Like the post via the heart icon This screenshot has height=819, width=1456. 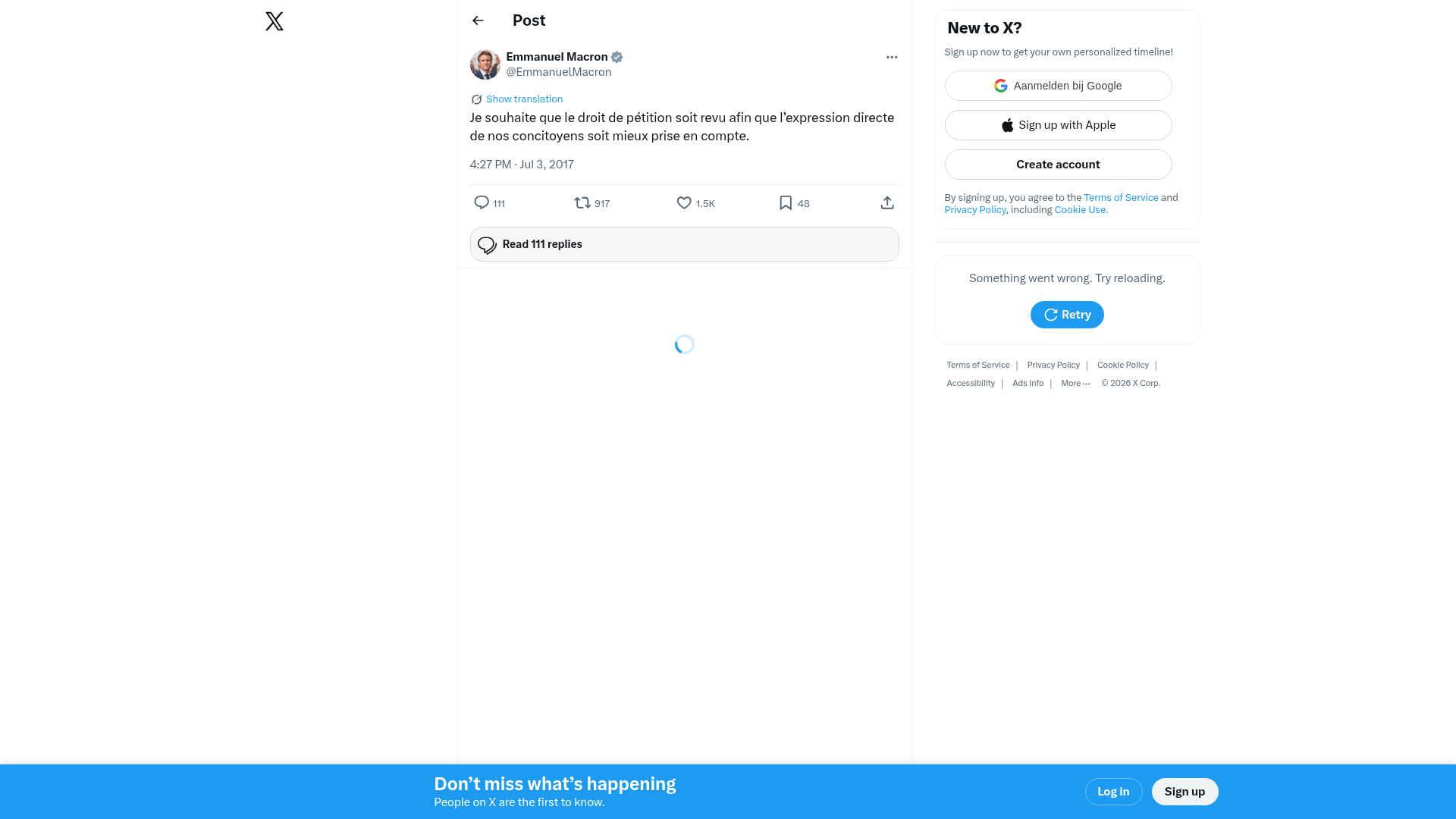tap(695, 203)
